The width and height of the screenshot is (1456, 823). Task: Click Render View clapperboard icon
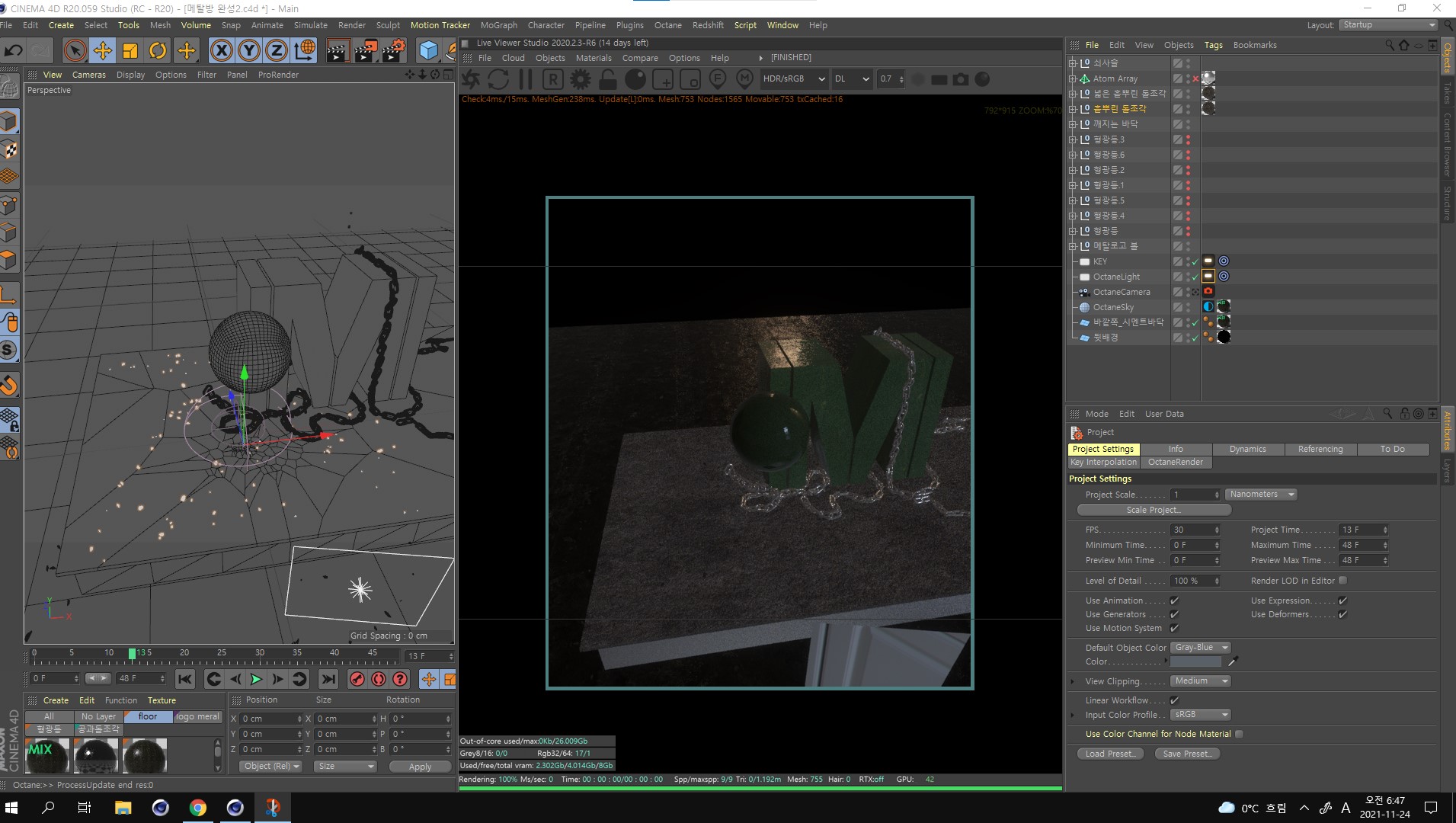coord(337,51)
